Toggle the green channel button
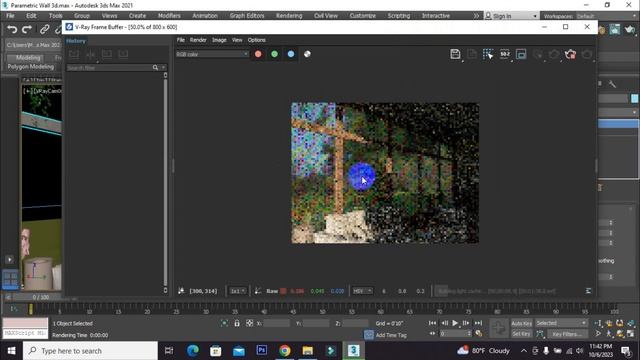640x360 pixels. [274, 54]
